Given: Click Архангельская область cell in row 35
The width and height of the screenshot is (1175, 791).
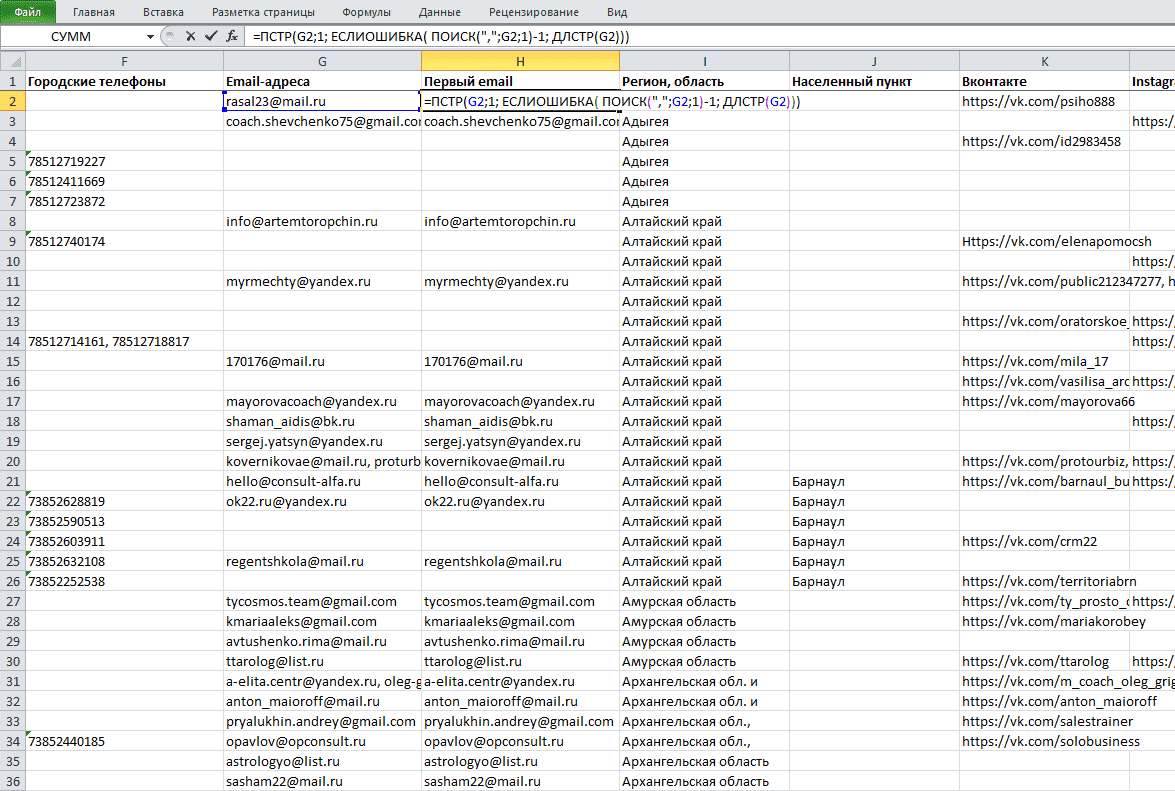Looking at the screenshot, I should point(704,761).
